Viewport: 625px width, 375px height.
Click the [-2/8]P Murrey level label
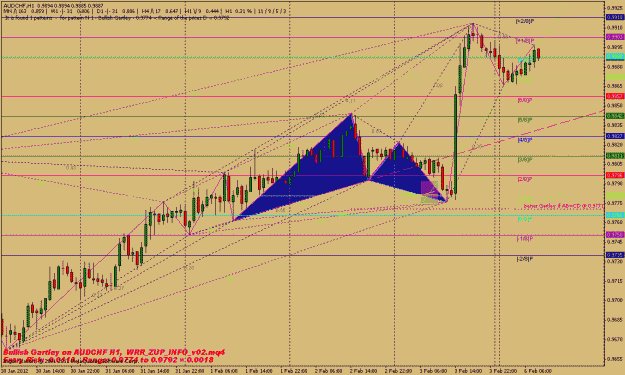click(525, 259)
